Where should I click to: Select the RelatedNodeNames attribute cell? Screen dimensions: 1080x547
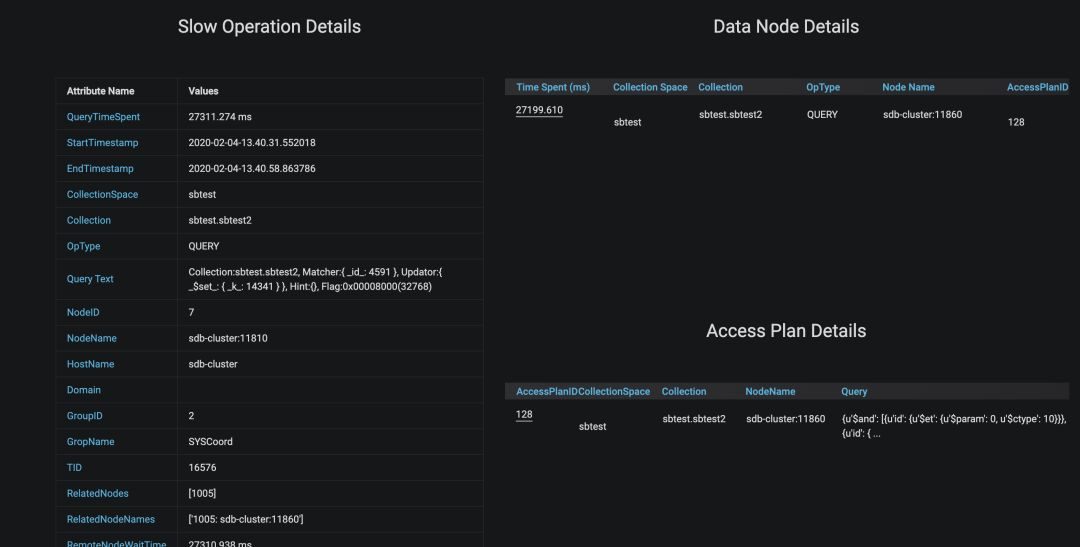coord(109,519)
